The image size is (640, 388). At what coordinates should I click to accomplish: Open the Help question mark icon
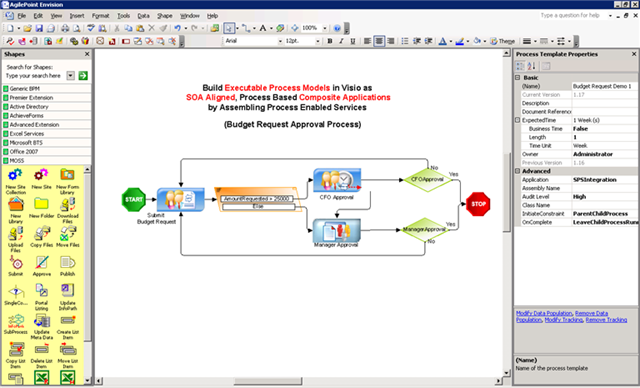coord(337,28)
